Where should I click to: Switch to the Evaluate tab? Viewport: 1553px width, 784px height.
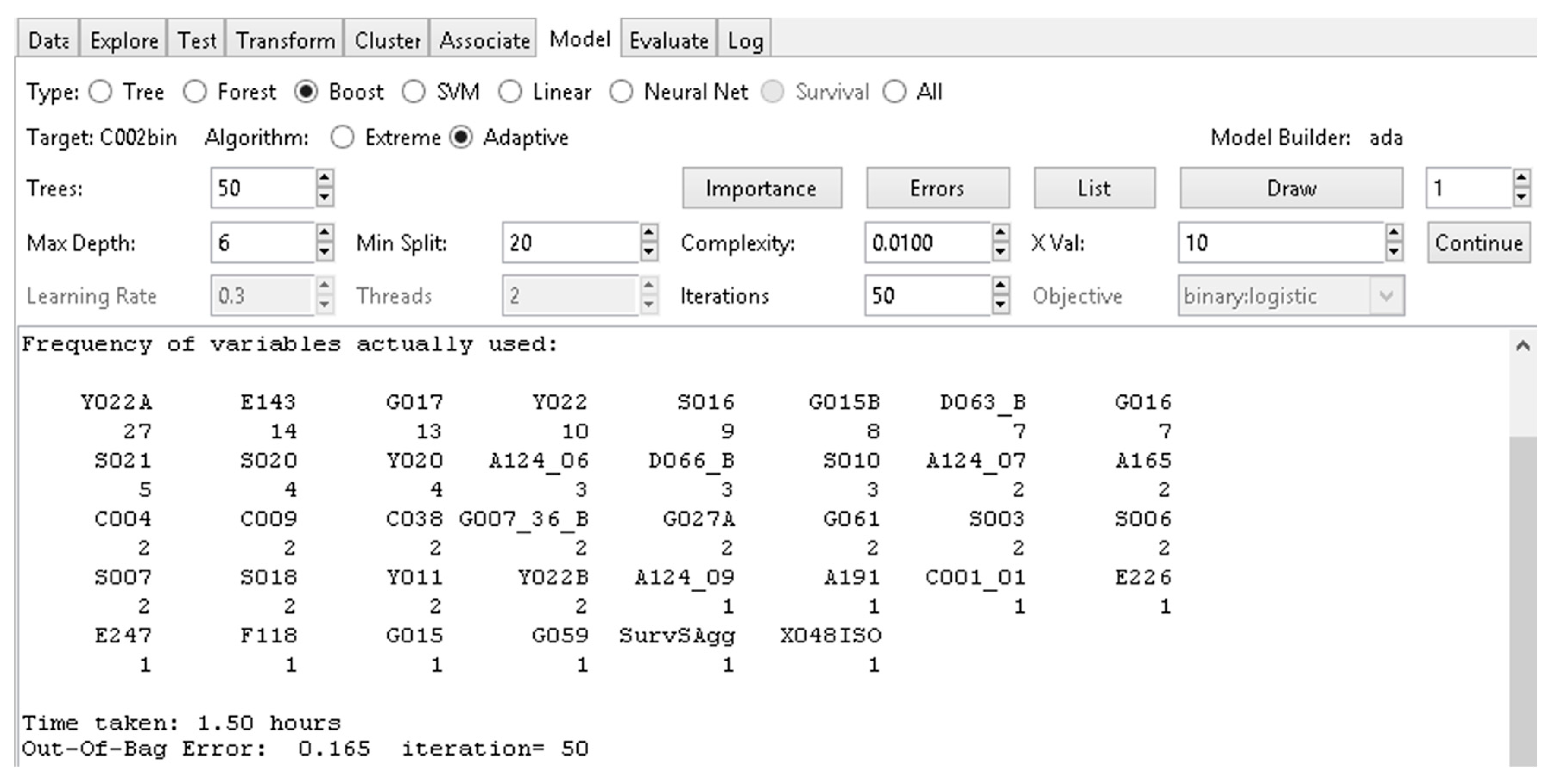(669, 41)
